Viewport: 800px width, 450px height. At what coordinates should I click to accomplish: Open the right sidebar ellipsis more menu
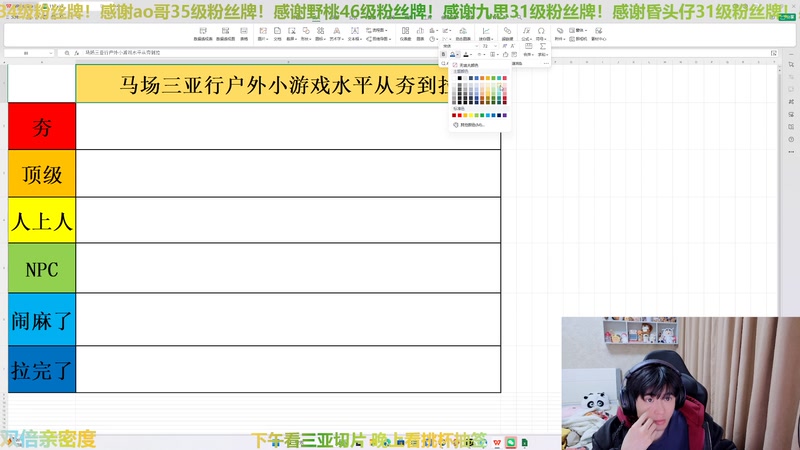[x=791, y=152]
